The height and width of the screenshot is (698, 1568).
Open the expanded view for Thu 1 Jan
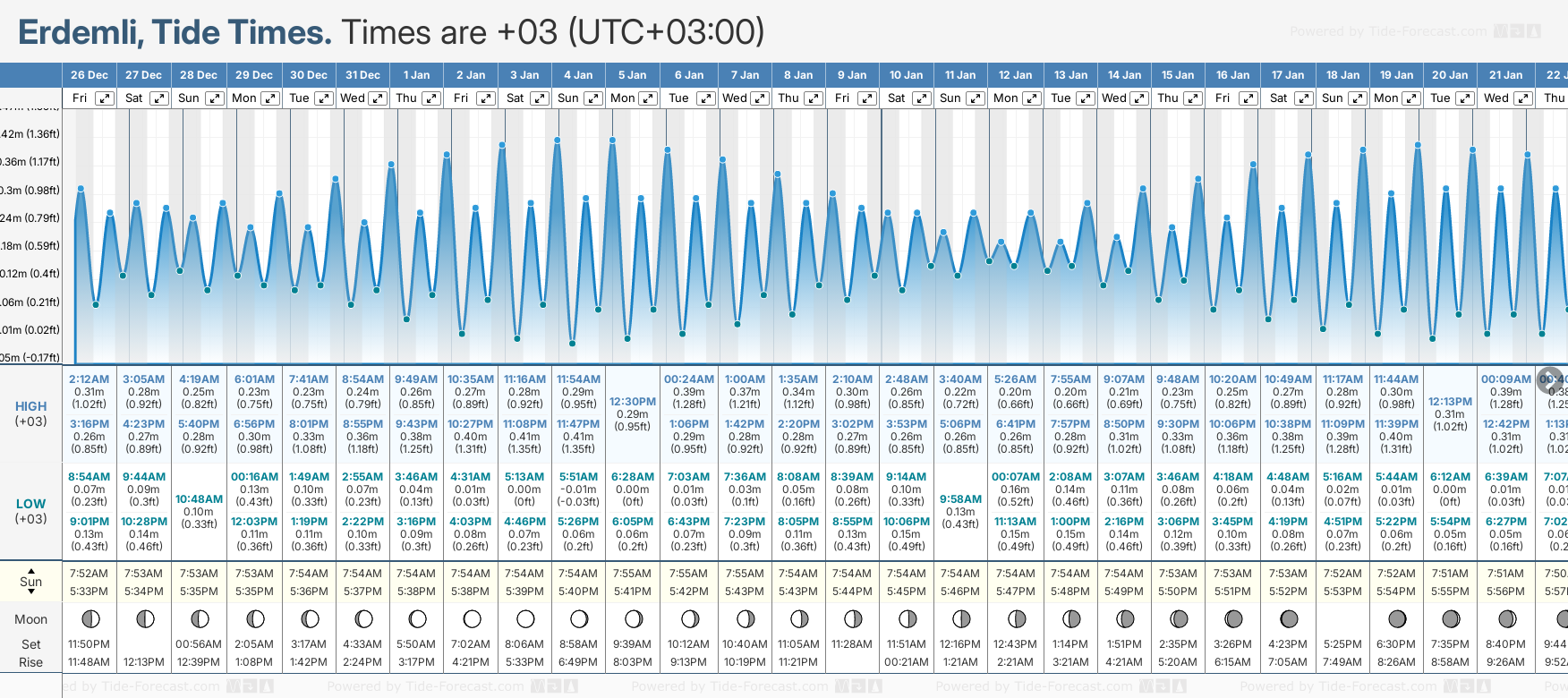tap(431, 98)
